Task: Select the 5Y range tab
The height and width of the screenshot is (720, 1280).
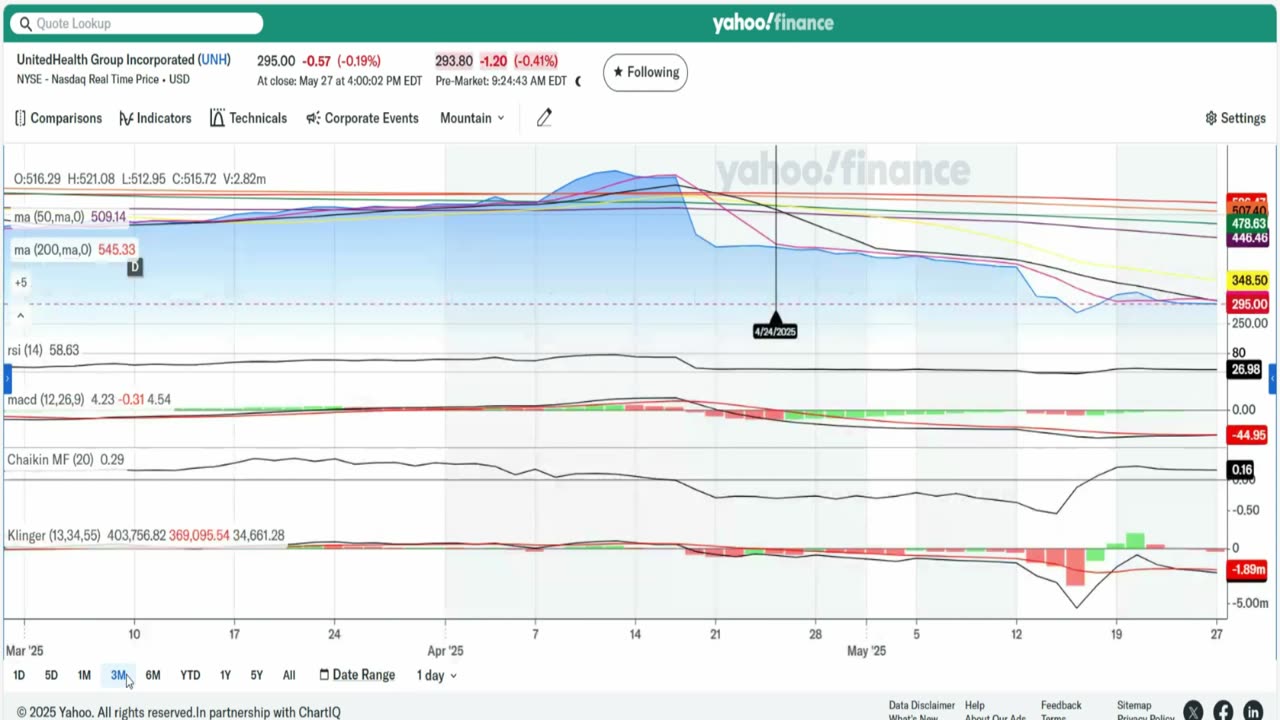Action: pos(257,675)
